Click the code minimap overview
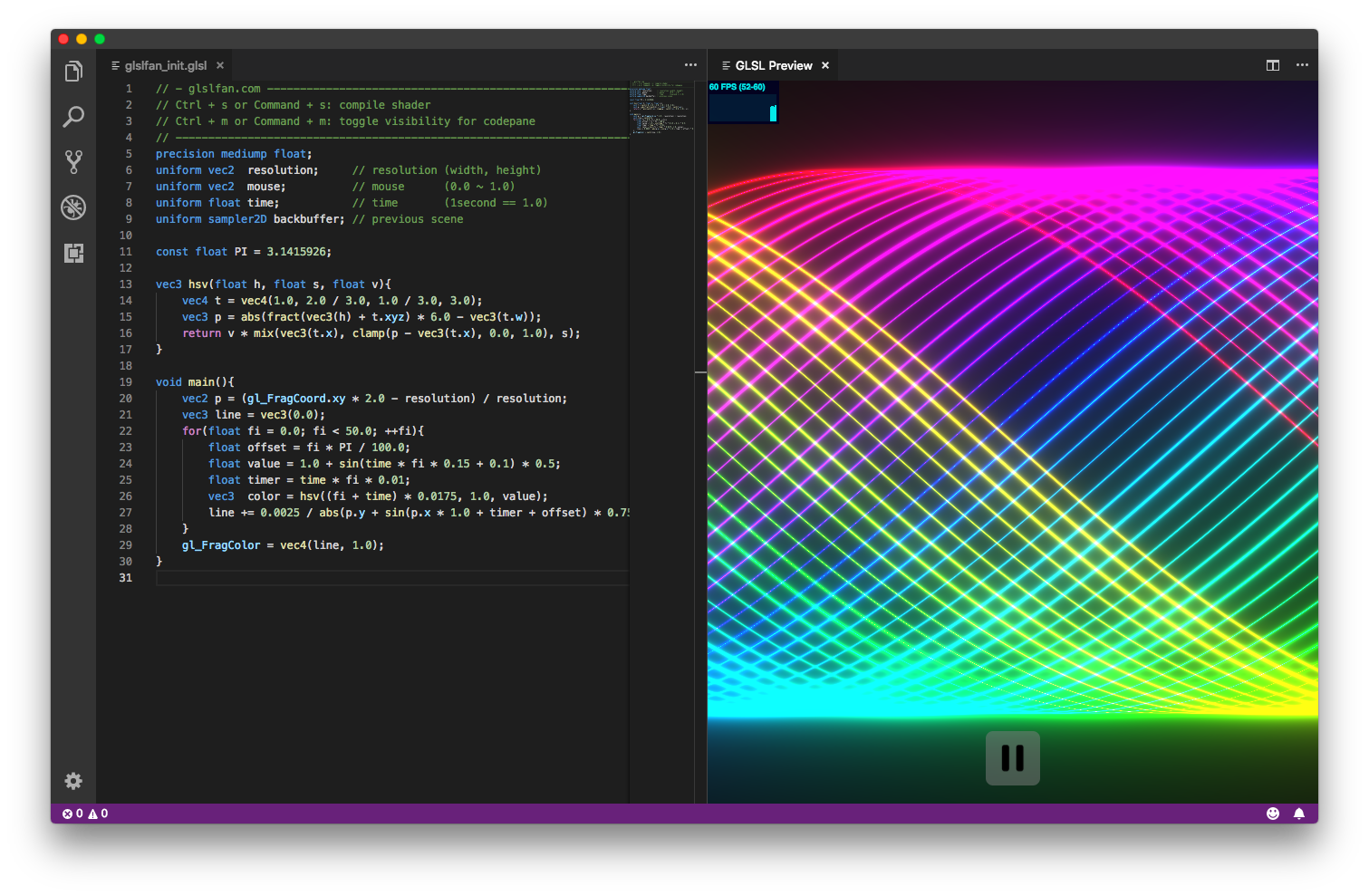Image resolution: width=1369 pixels, height=896 pixels. tap(660, 107)
